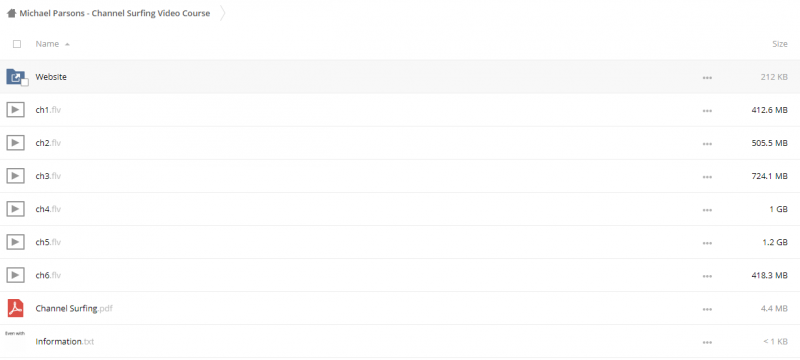Image resolution: width=800 pixels, height=360 pixels.
Task: Expand the breadcrumb chevron after folder name
Action: (x=222, y=14)
